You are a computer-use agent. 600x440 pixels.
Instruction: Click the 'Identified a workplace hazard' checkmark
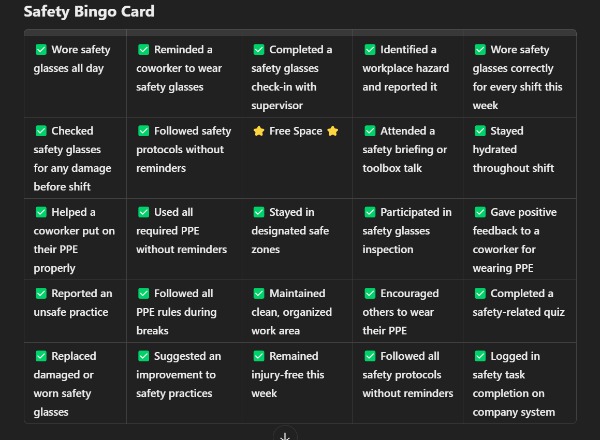pyautogui.click(x=370, y=50)
